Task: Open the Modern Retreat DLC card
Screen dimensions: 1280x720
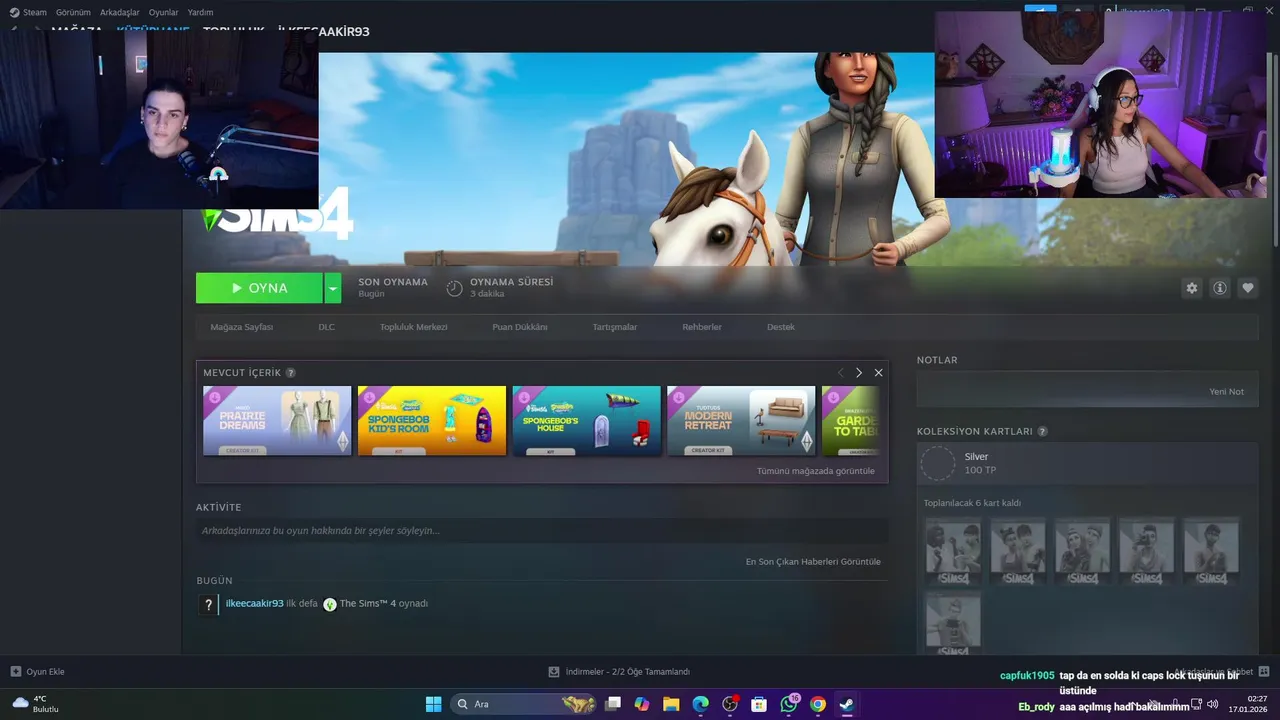Action: pos(741,421)
